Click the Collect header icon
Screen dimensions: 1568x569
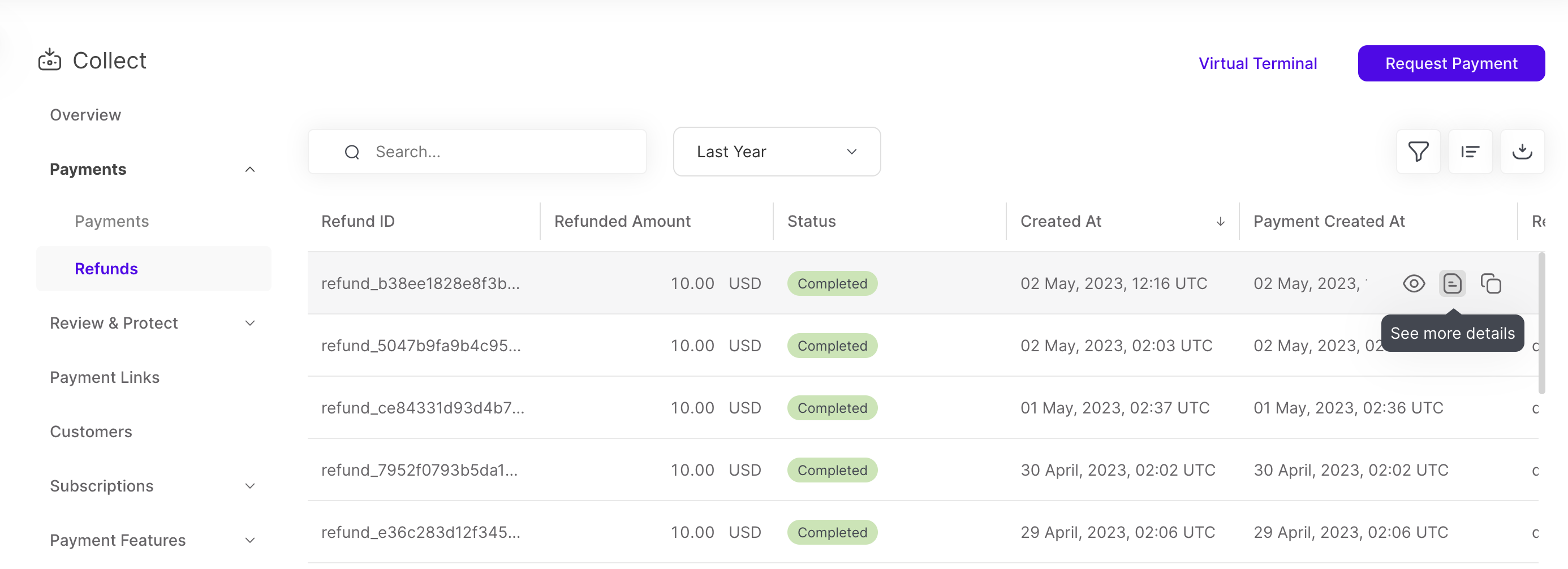click(x=50, y=61)
